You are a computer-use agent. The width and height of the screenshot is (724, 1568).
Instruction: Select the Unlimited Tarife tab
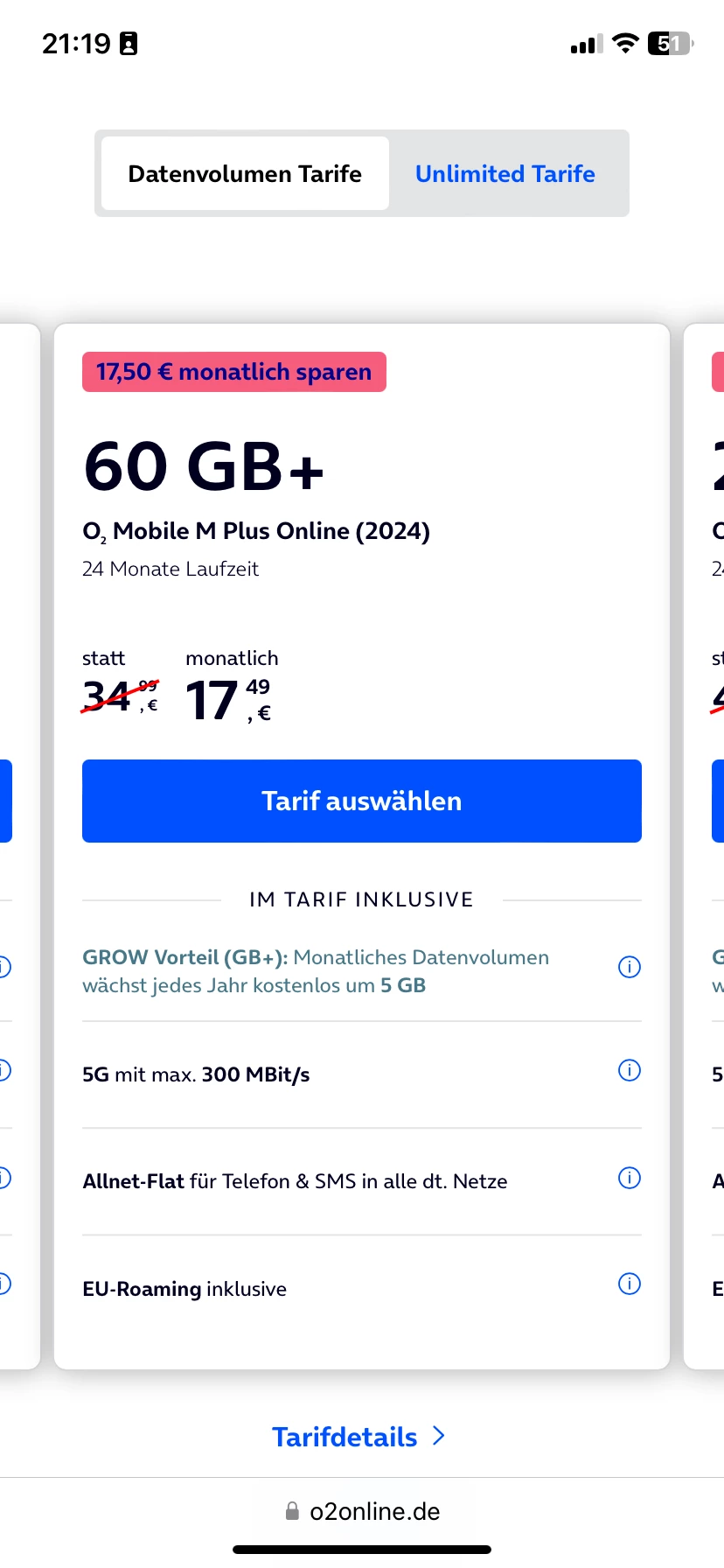(505, 173)
